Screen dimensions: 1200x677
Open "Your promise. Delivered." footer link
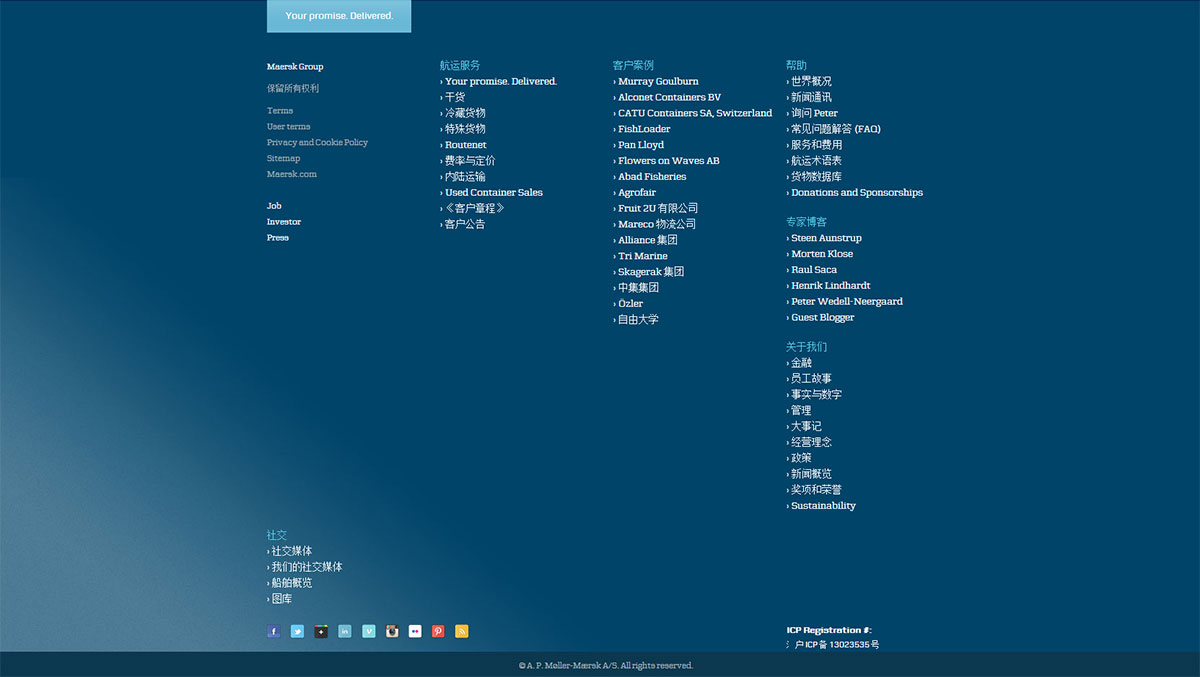click(x=499, y=81)
